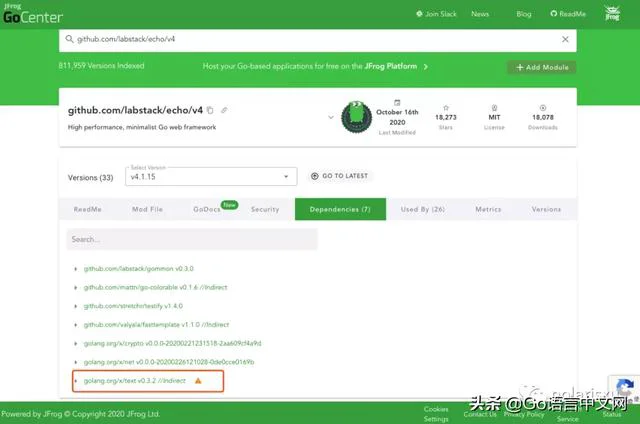Expand the mattn/go-colorable dependency arrow

[76, 288]
